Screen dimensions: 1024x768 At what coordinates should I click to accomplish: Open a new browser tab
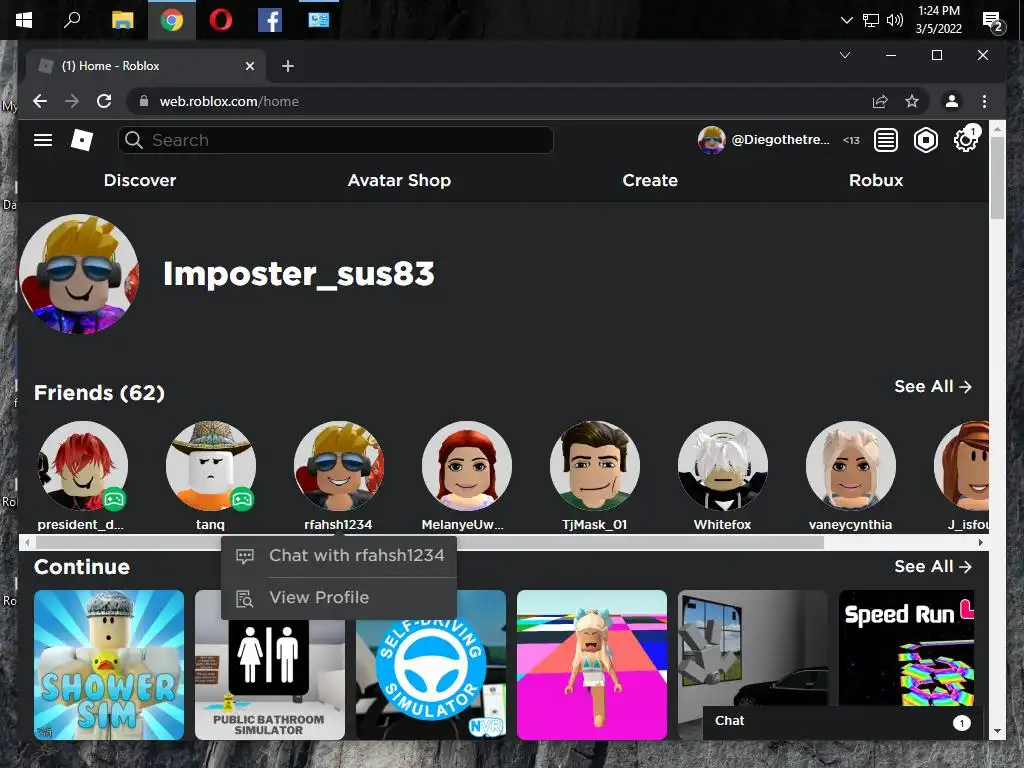coord(287,66)
